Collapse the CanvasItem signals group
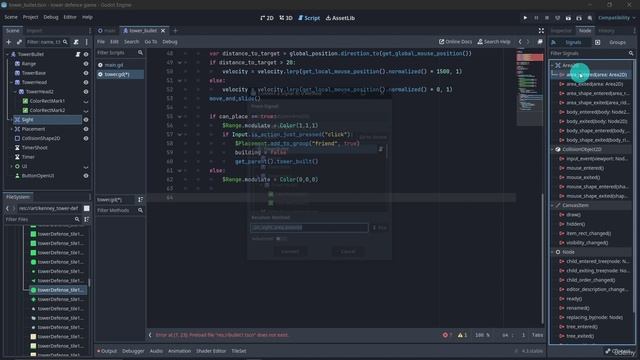This screenshot has height=360, width=640. (x=552, y=205)
